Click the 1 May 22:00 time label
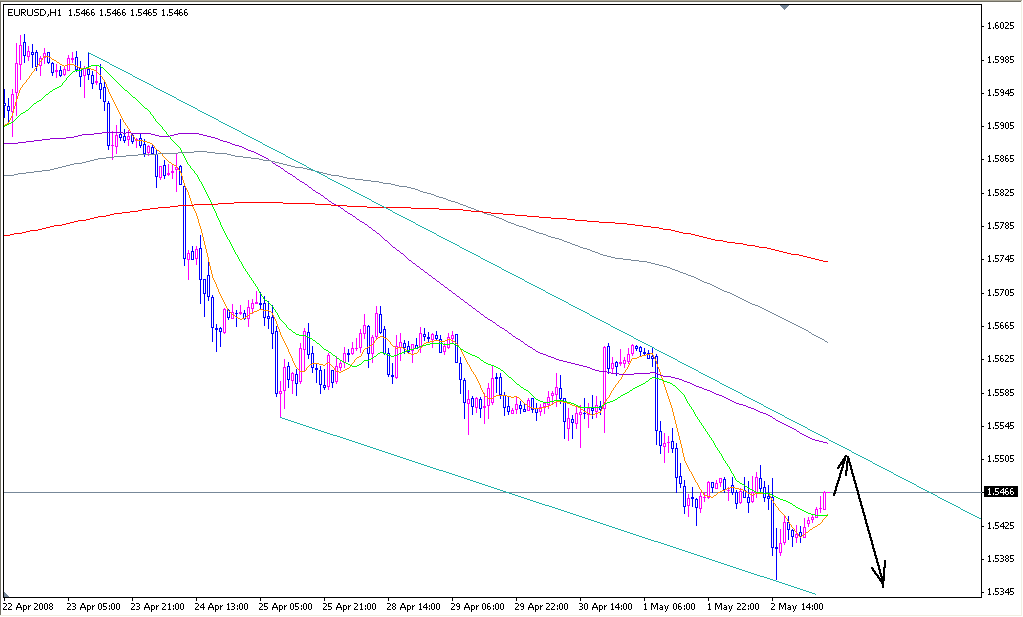Screen dimensions: 1023x617 pos(733,607)
